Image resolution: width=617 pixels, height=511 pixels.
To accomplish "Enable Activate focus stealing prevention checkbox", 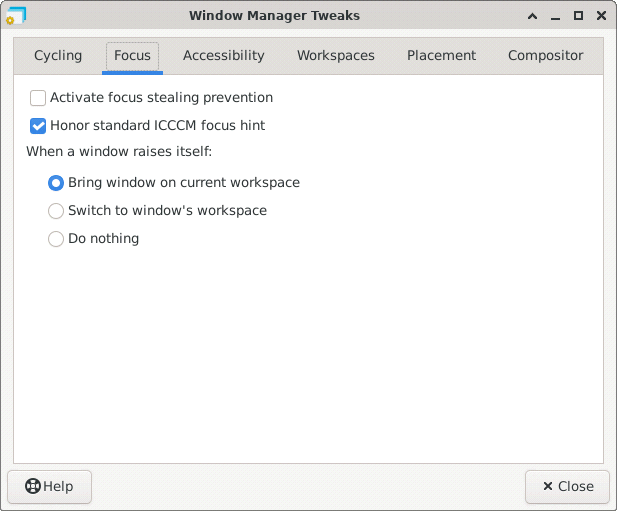I will 38,98.
